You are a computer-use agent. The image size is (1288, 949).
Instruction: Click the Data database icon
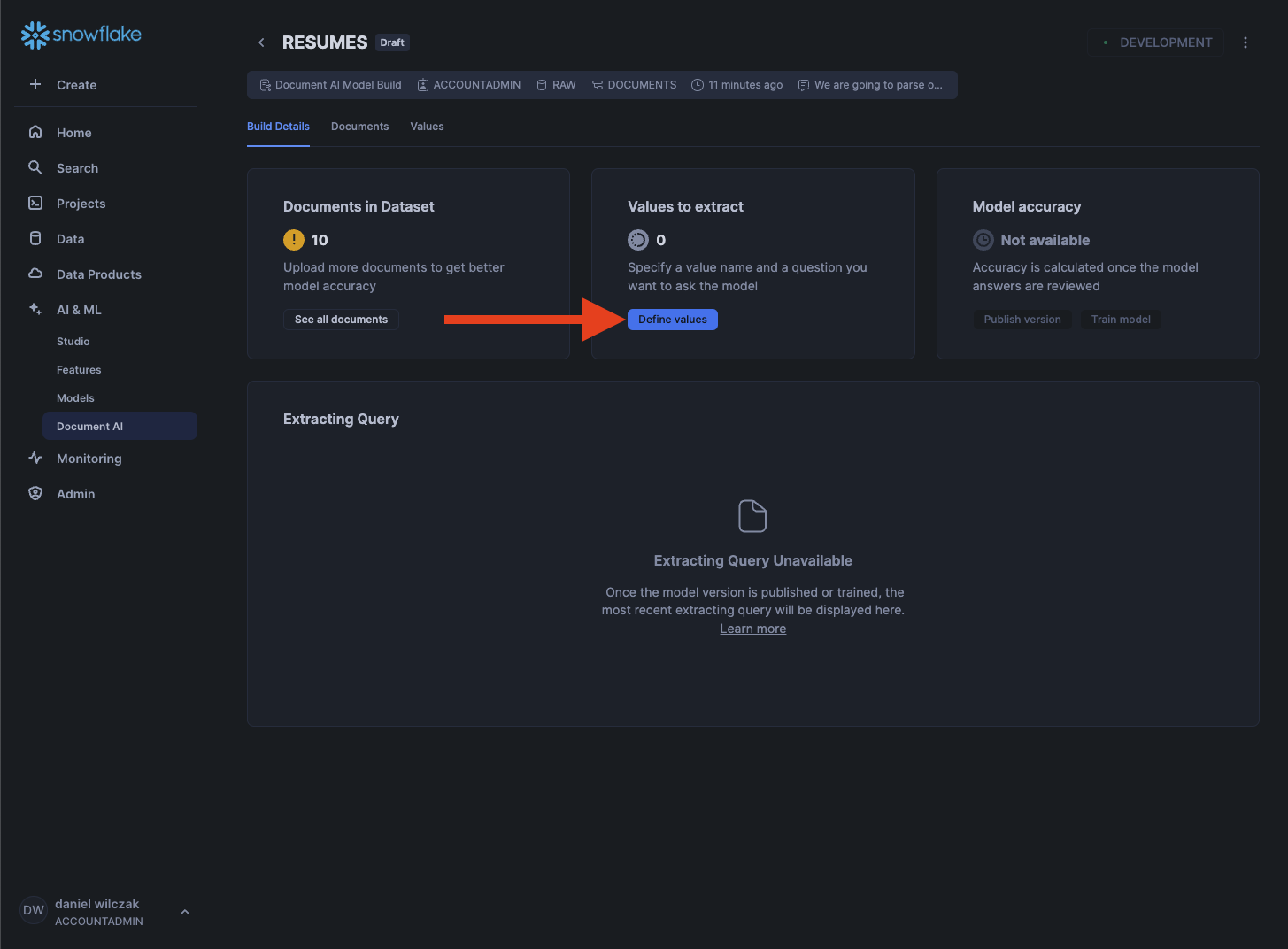(x=35, y=238)
